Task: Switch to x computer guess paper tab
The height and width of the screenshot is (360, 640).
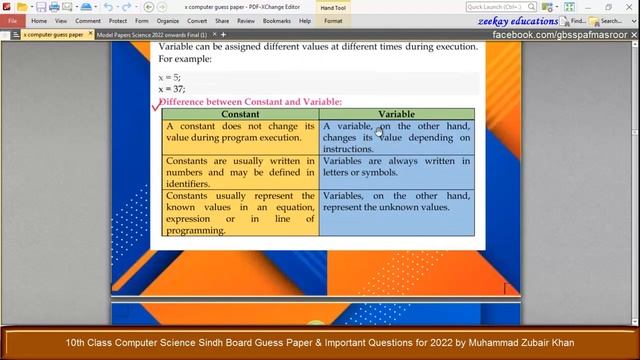Action: [53, 35]
